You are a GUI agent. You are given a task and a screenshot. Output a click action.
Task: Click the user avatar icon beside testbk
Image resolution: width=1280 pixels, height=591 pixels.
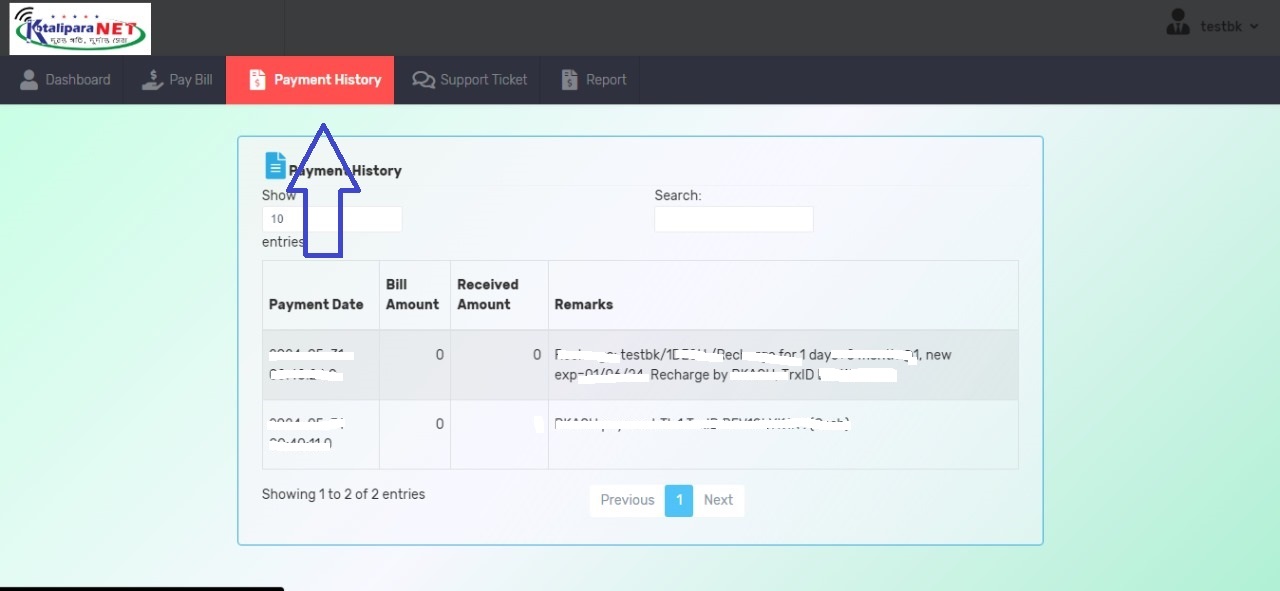[1178, 24]
